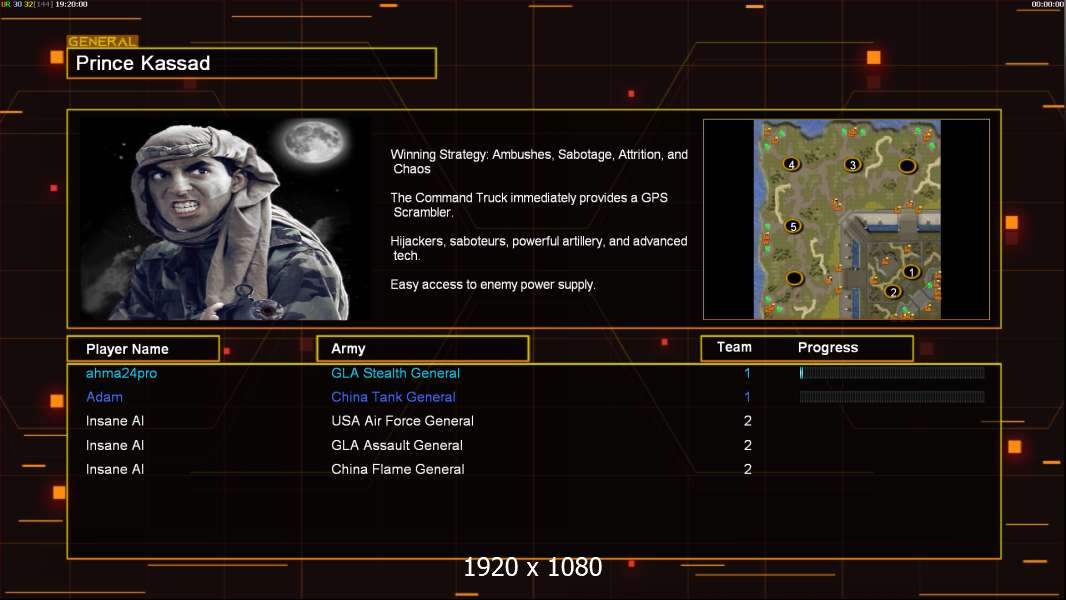
Task: Click Easy access to enemy power supply
Action: (x=493, y=285)
